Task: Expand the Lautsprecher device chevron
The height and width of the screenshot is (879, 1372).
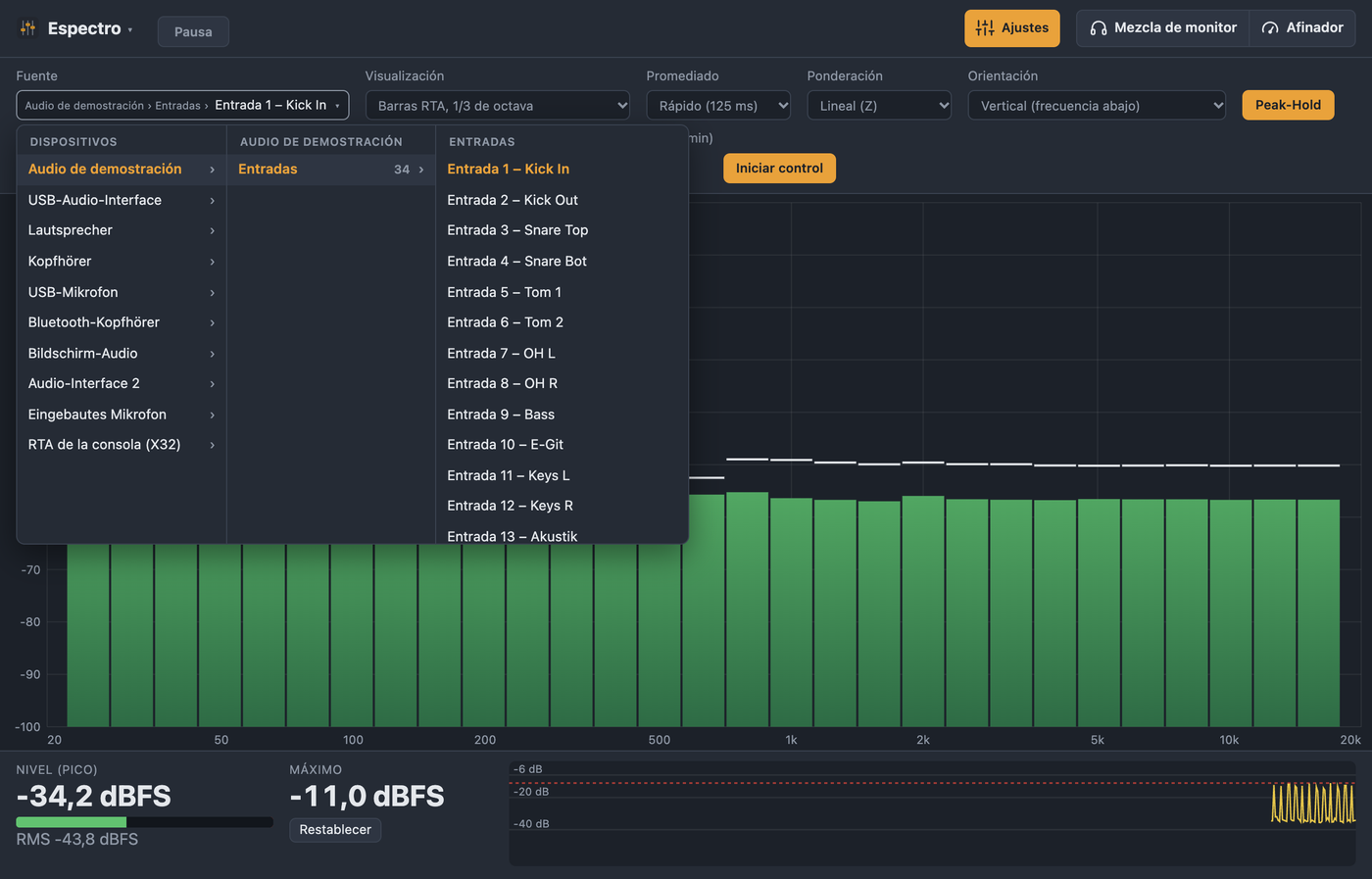Action: pos(212,230)
